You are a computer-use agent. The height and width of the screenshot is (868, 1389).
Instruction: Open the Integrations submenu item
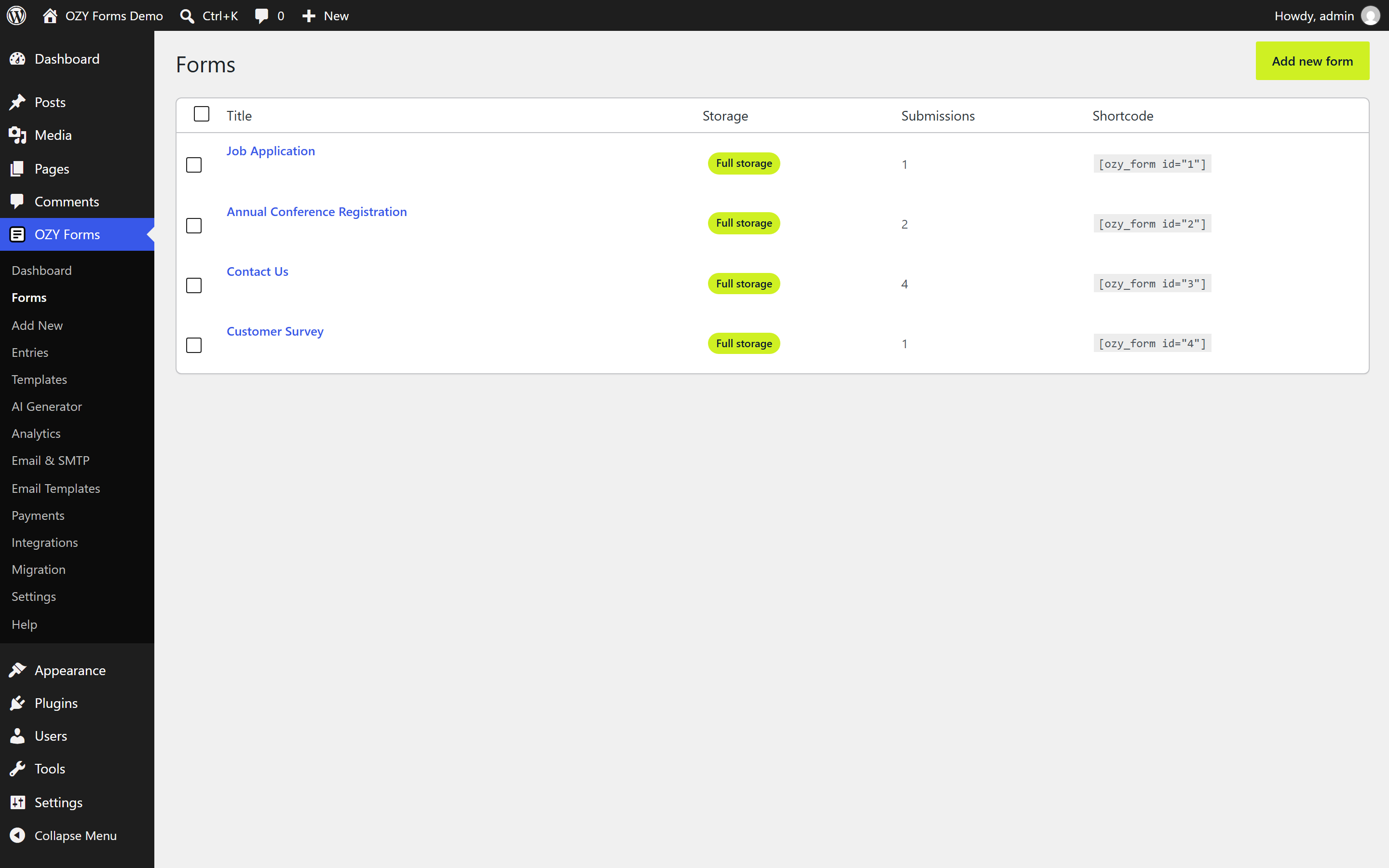click(x=45, y=542)
